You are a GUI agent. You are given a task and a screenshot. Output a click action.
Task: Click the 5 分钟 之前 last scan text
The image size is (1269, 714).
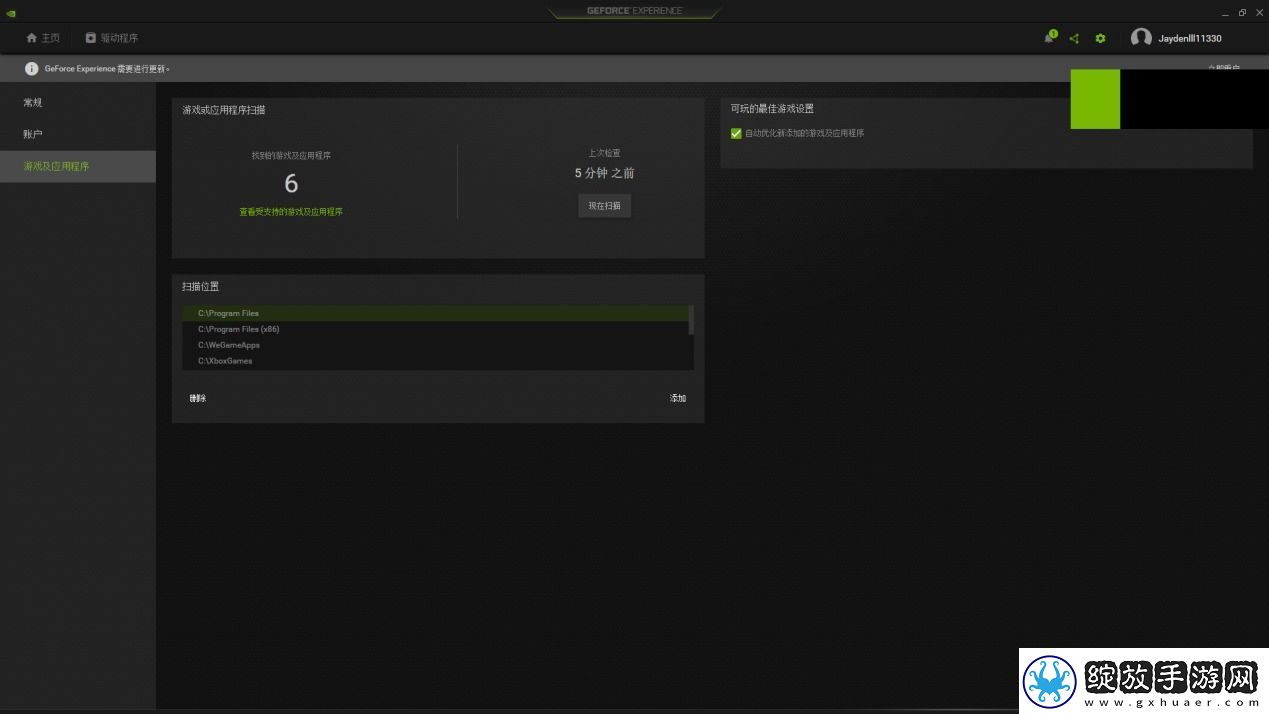pos(604,173)
